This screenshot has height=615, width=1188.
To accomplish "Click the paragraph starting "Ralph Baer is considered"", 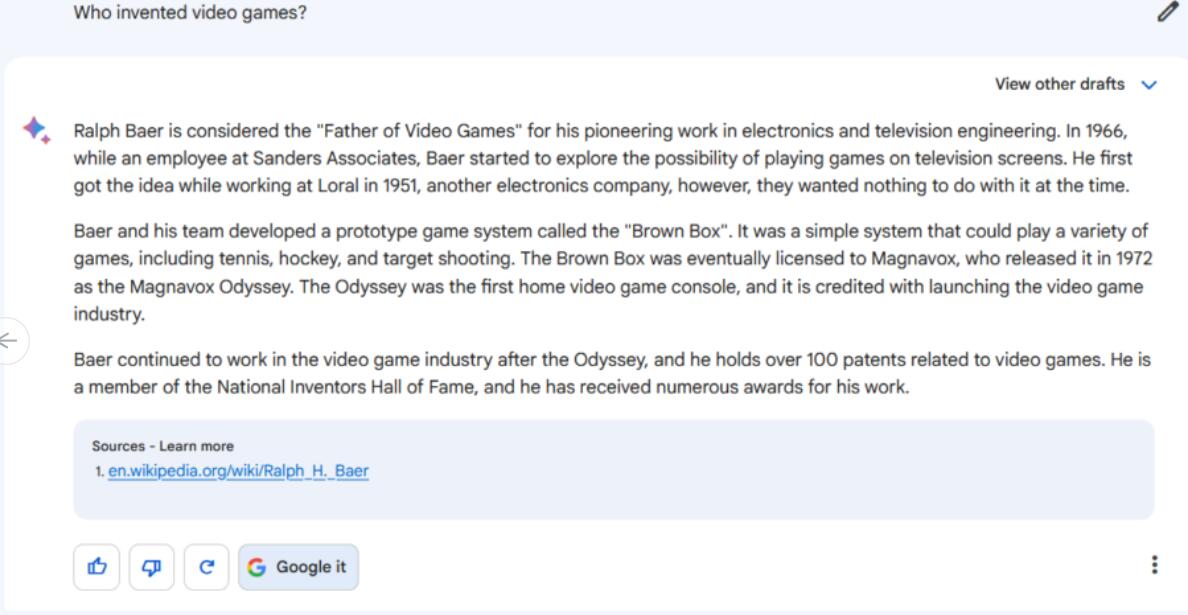I will point(600,158).
